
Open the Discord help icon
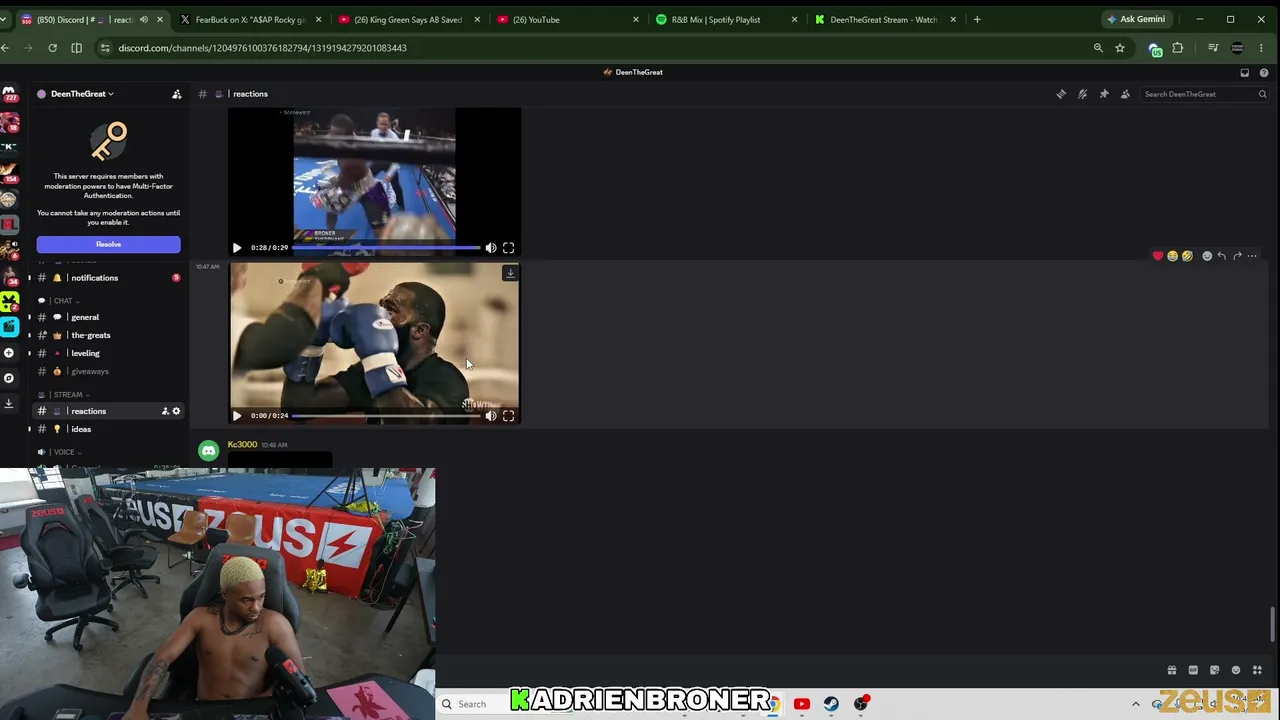[x=1264, y=72]
